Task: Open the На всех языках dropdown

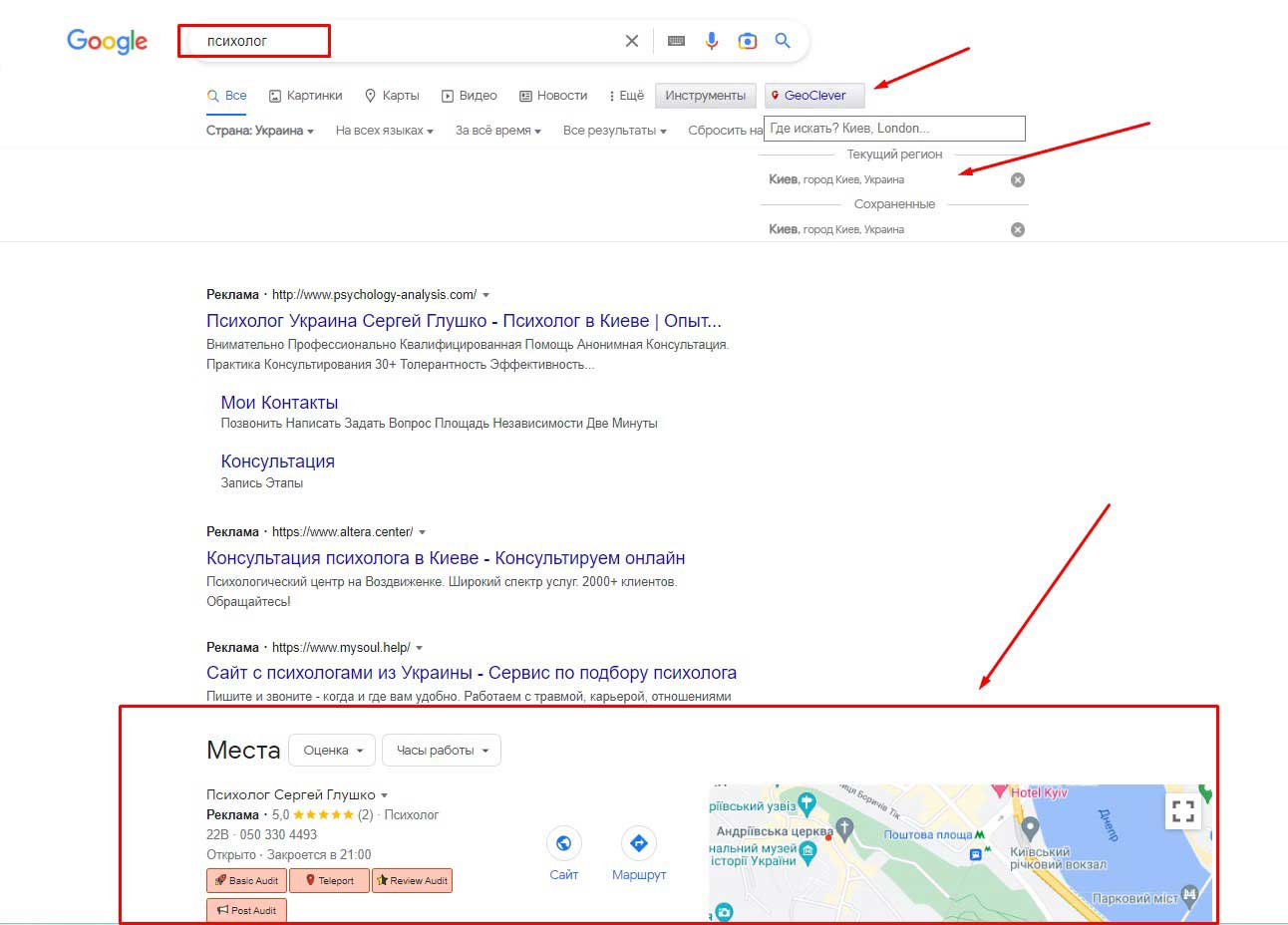Action: [x=385, y=131]
